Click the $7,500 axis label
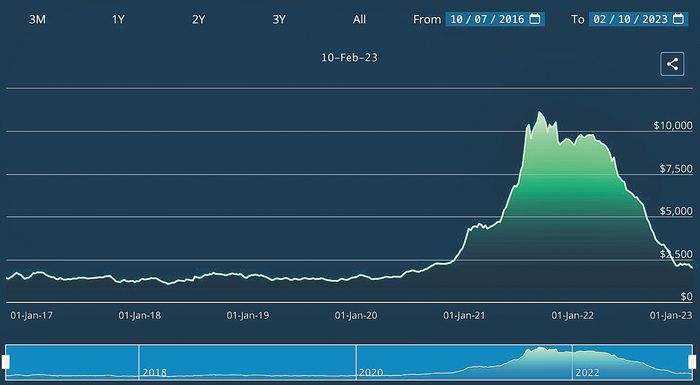 (x=676, y=169)
